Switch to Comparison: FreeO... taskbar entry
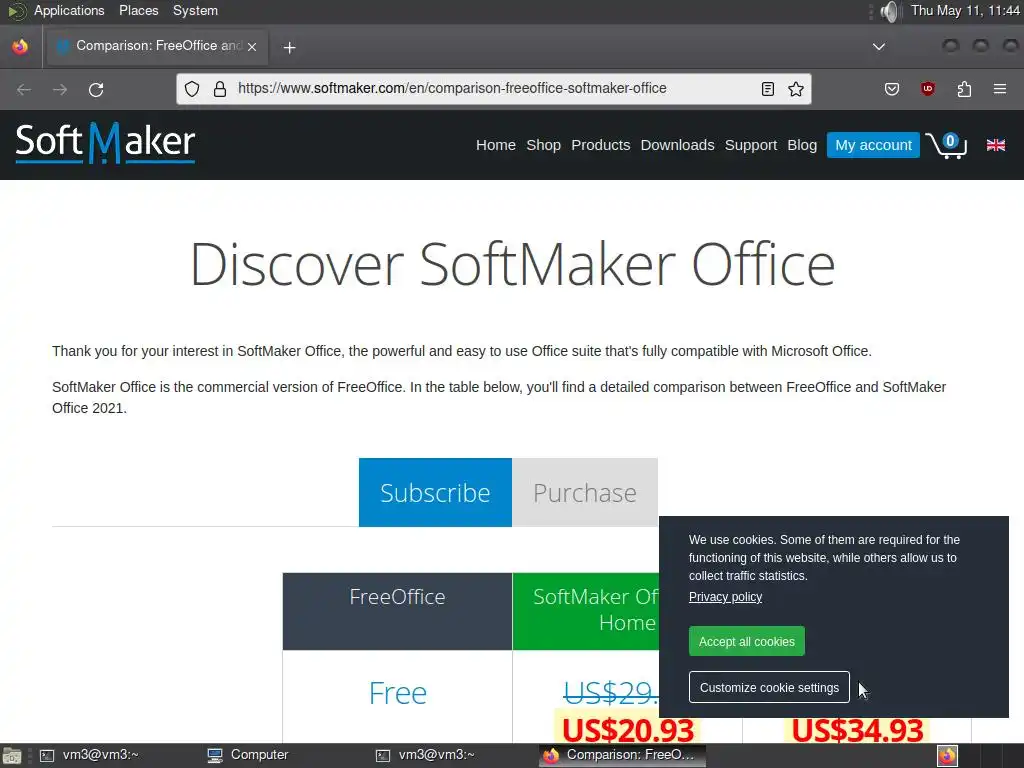This screenshot has height=768, width=1024. coord(622,755)
